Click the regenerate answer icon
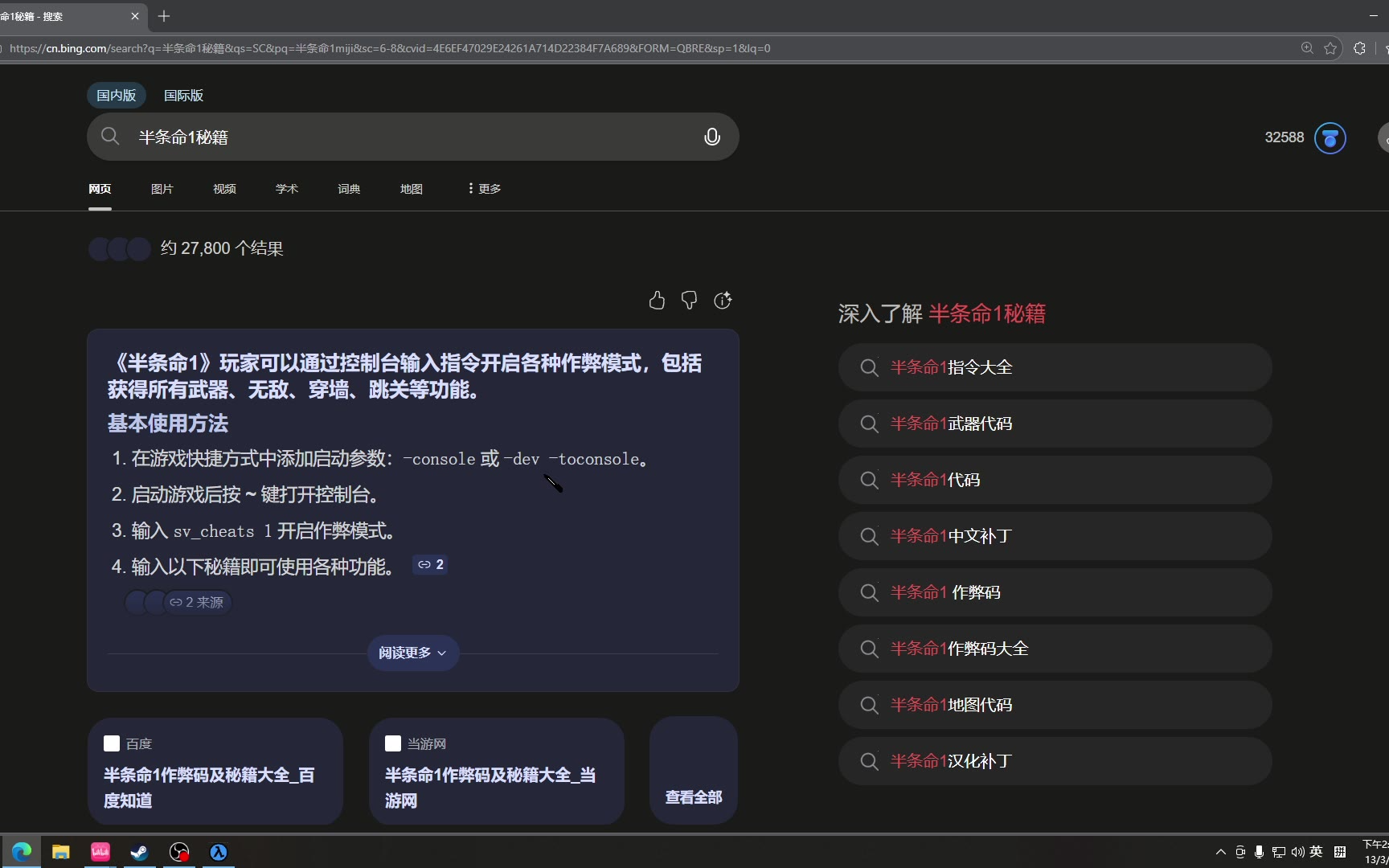The height and width of the screenshot is (868, 1389). [x=723, y=301]
